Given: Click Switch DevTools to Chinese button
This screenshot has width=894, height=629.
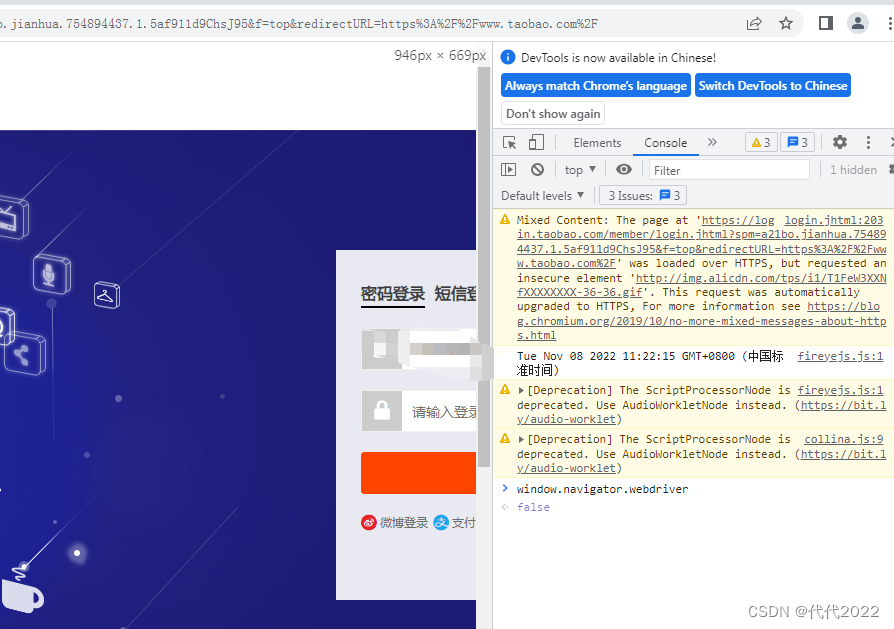Looking at the screenshot, I should point(773,85).
